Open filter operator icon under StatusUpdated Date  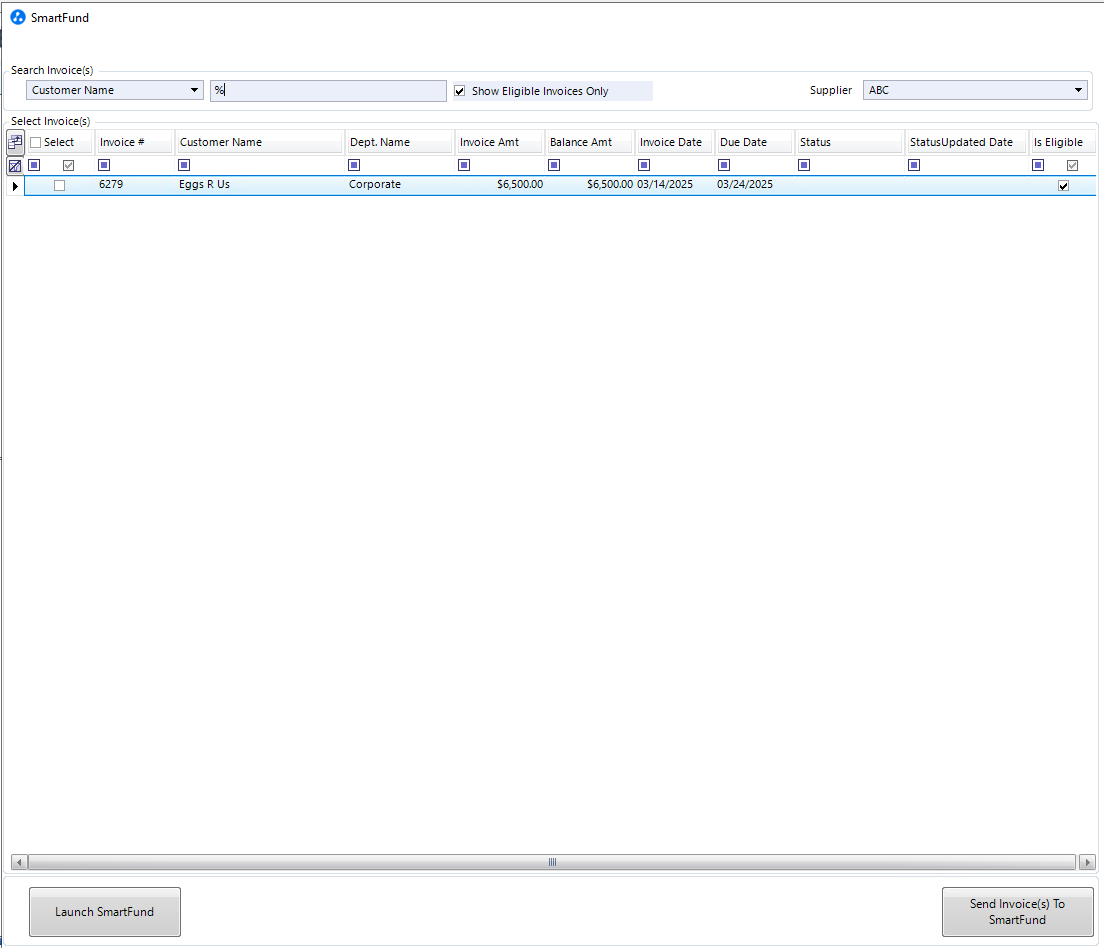pos(914,165)
